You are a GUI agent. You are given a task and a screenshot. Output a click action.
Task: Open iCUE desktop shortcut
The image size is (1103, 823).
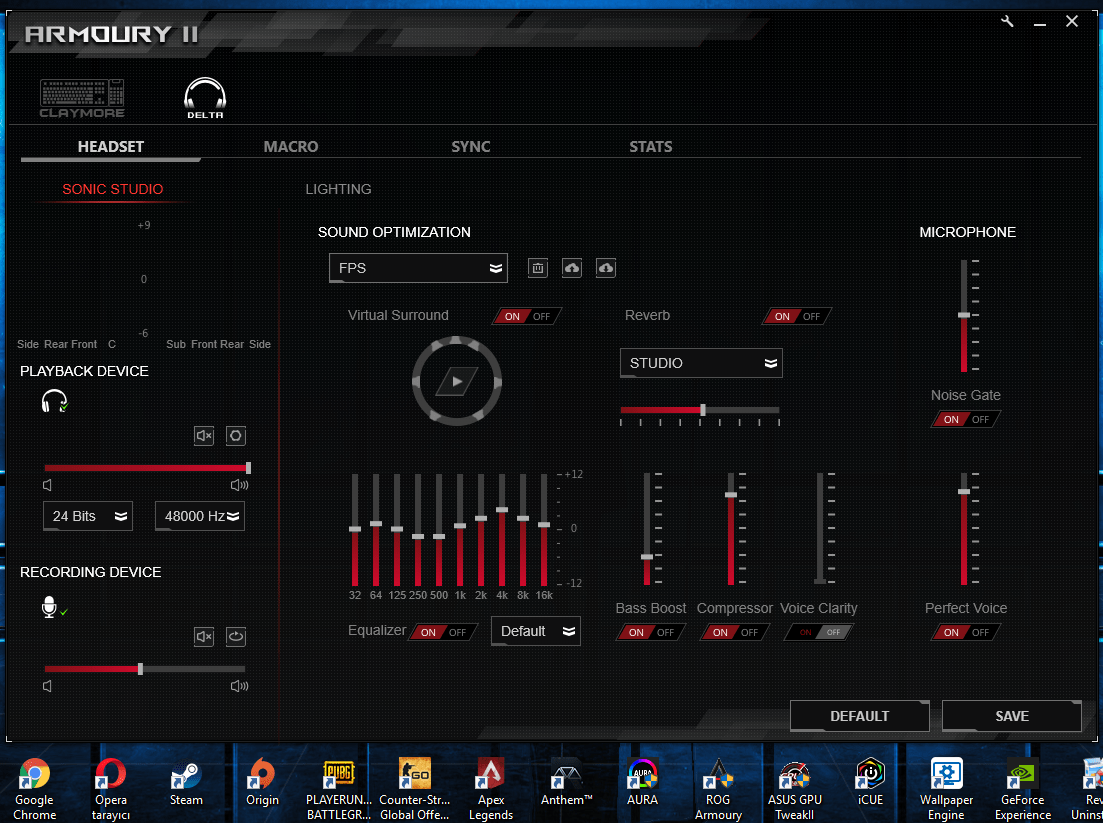(870, 782)
